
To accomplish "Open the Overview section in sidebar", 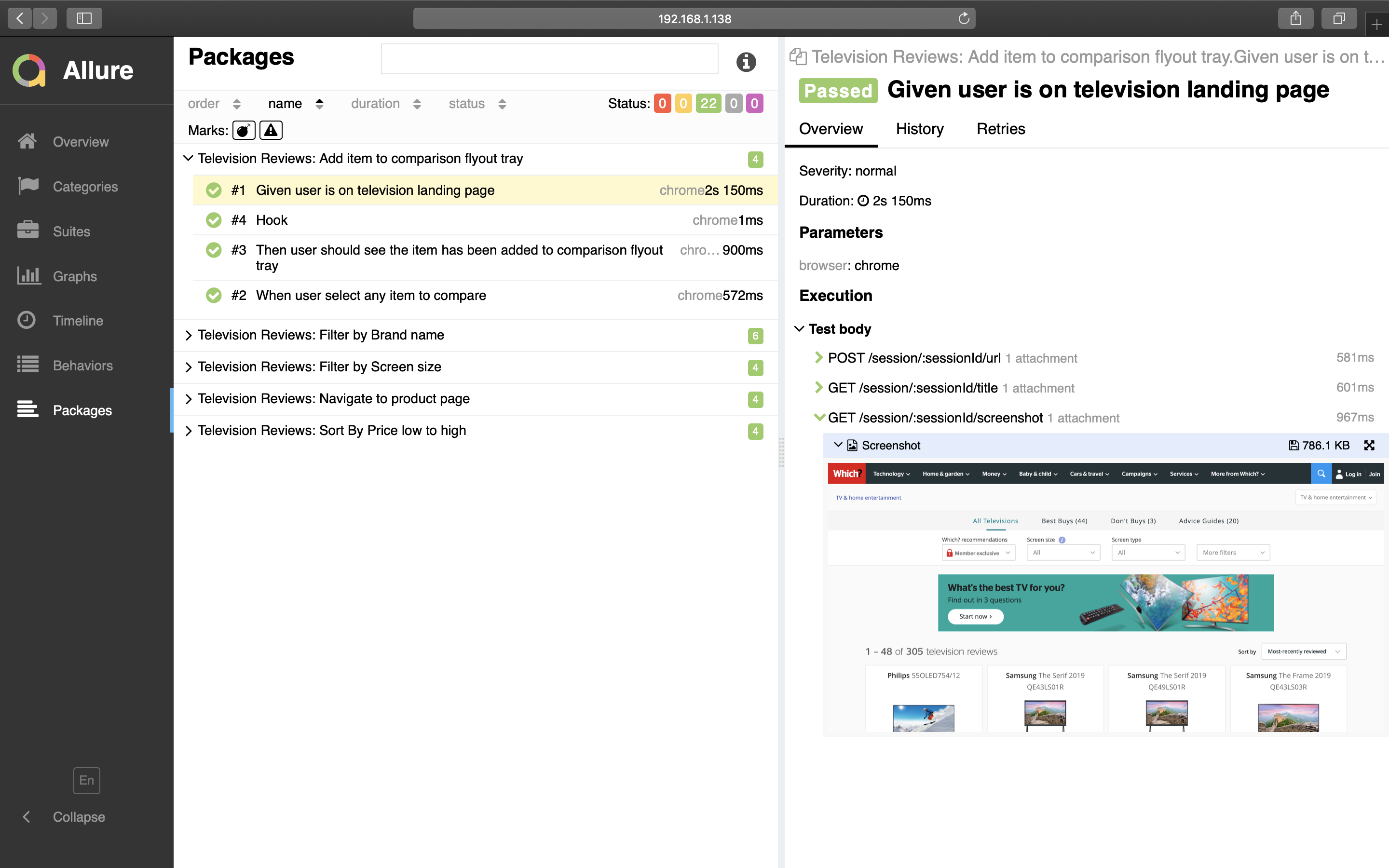I will 80,142.
